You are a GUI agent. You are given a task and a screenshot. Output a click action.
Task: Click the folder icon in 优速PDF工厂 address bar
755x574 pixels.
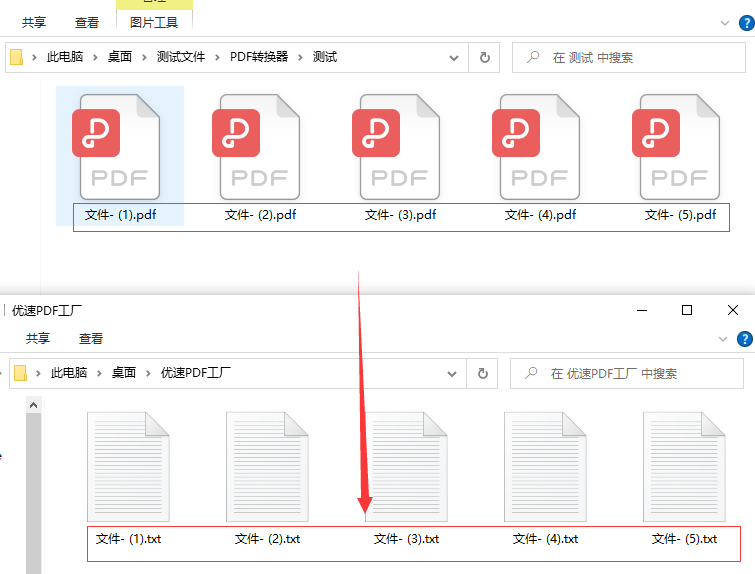[20, 373]
